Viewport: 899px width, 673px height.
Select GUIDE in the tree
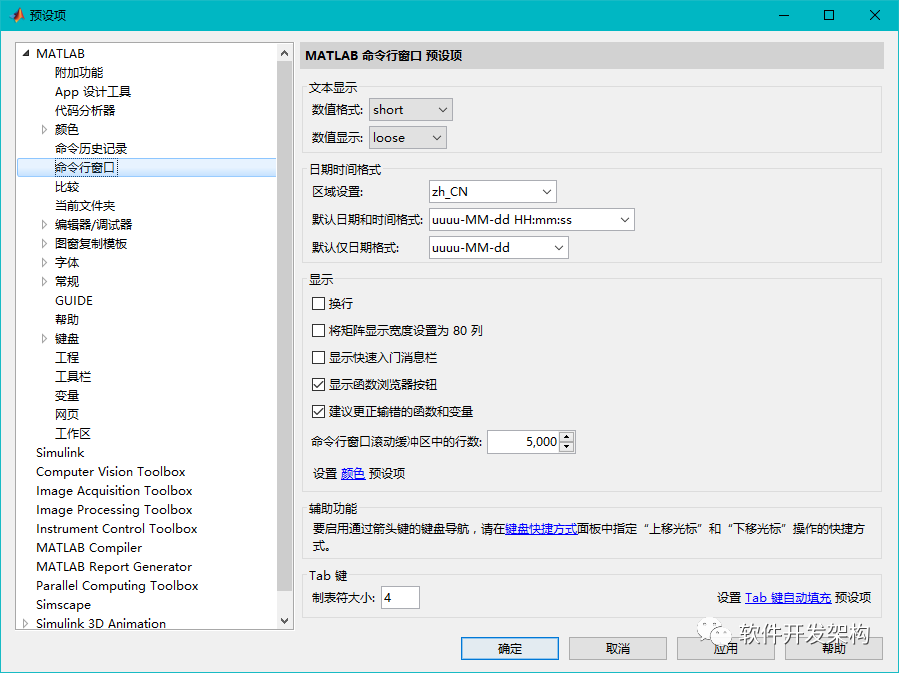tap(73, 300)
